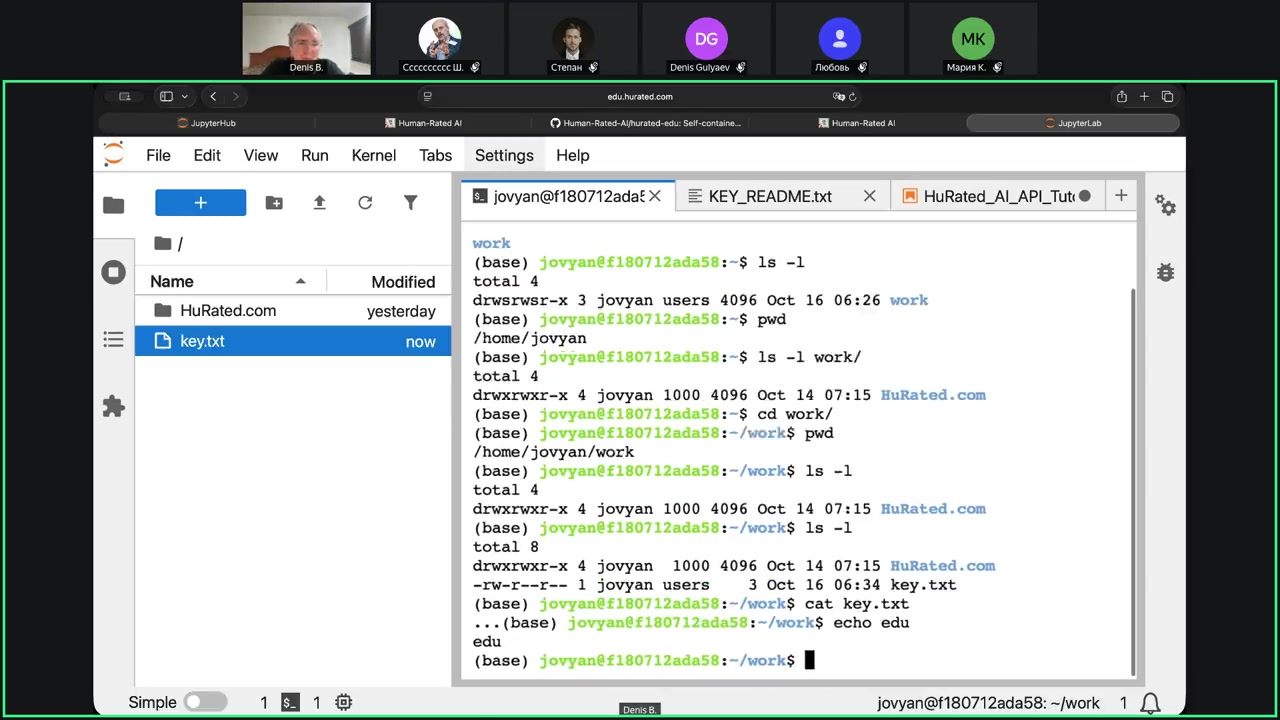Click the blue New Launcher button

(200, 203)
